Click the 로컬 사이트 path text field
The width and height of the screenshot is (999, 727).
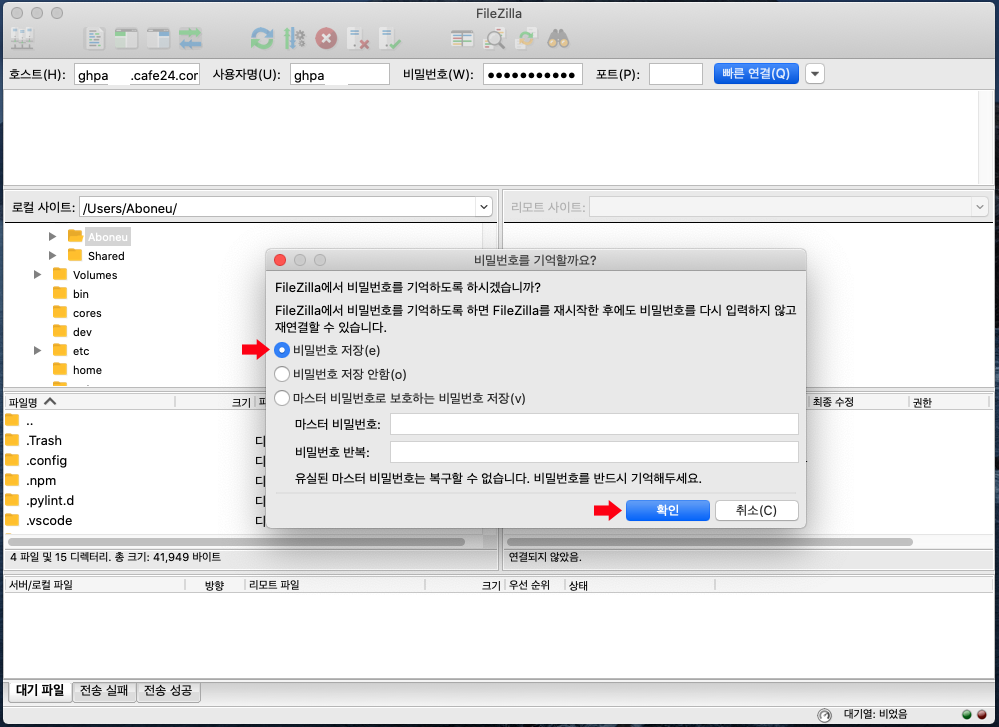278,208
